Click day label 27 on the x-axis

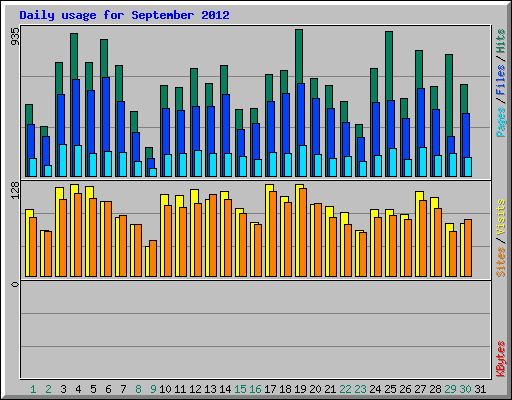click(x=420, y=389)
